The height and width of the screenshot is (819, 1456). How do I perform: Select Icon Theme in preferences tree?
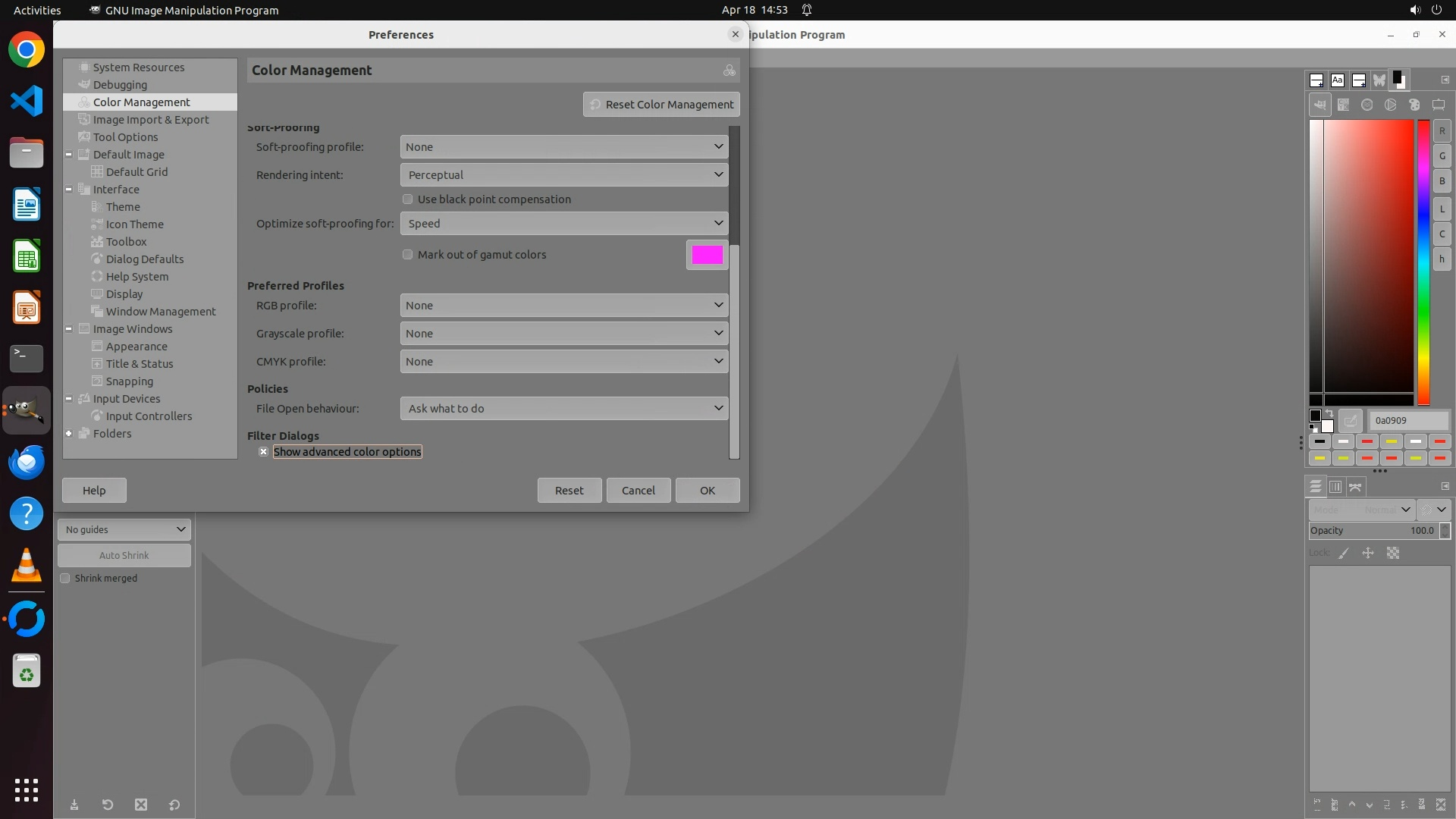tap(134, 224)
